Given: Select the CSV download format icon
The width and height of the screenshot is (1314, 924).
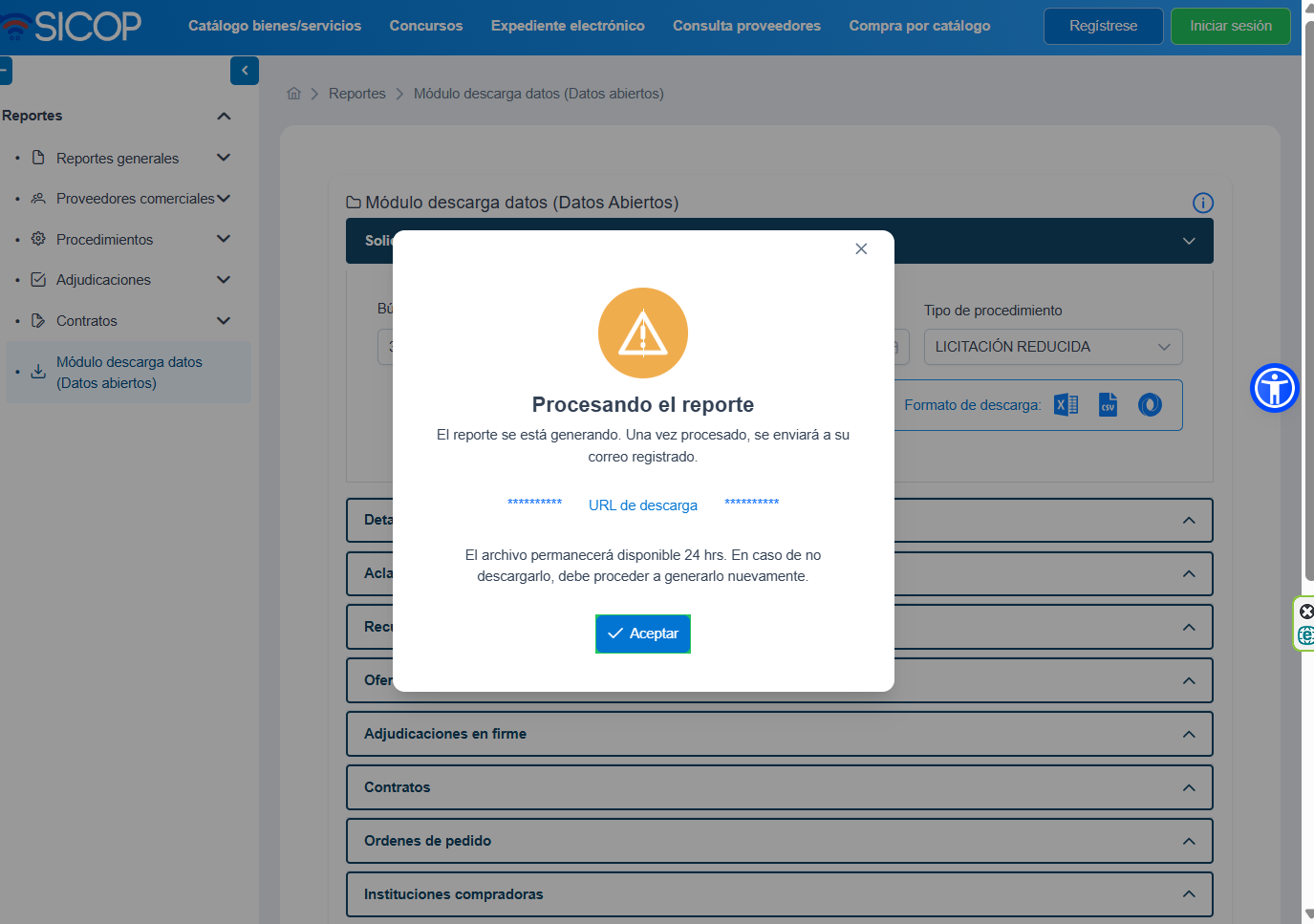Looking at the screenshot, I should [1107, 404].
